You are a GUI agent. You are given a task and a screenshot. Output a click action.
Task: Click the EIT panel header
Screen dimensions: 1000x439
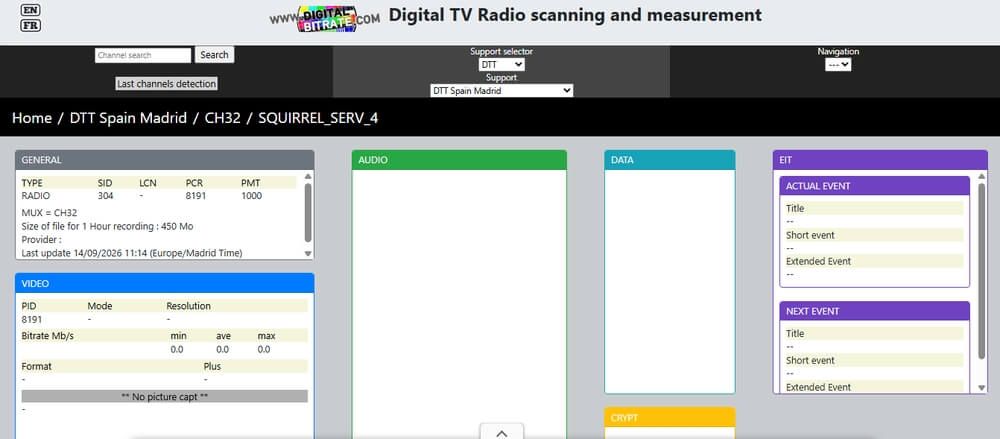point(880,160)
